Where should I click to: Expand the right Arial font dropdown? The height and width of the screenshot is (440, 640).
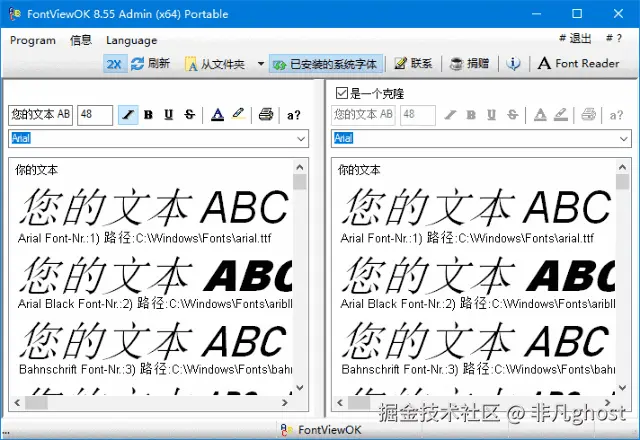[624, 139]
